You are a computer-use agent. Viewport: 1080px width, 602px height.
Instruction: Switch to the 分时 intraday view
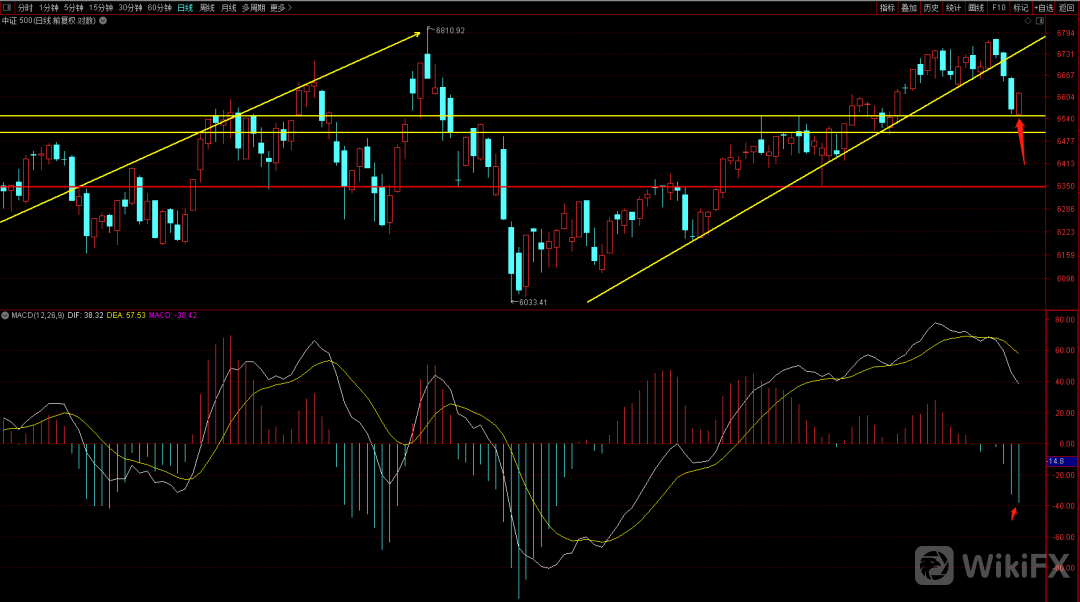click(x=25, y=7)
